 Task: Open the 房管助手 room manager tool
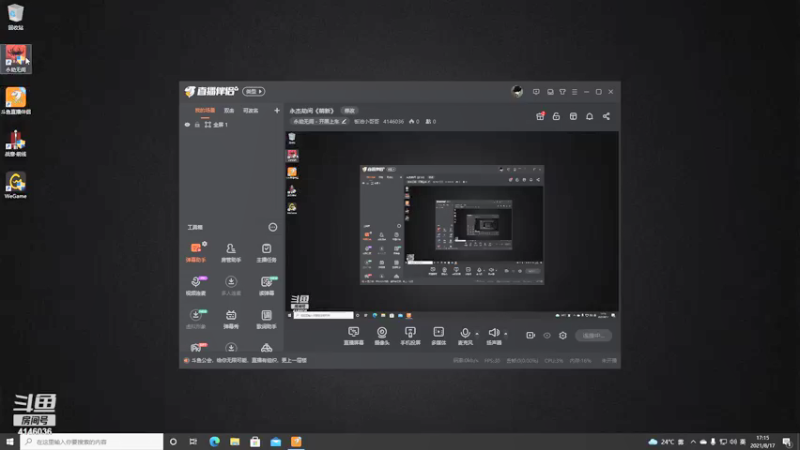tap(231, 253)
